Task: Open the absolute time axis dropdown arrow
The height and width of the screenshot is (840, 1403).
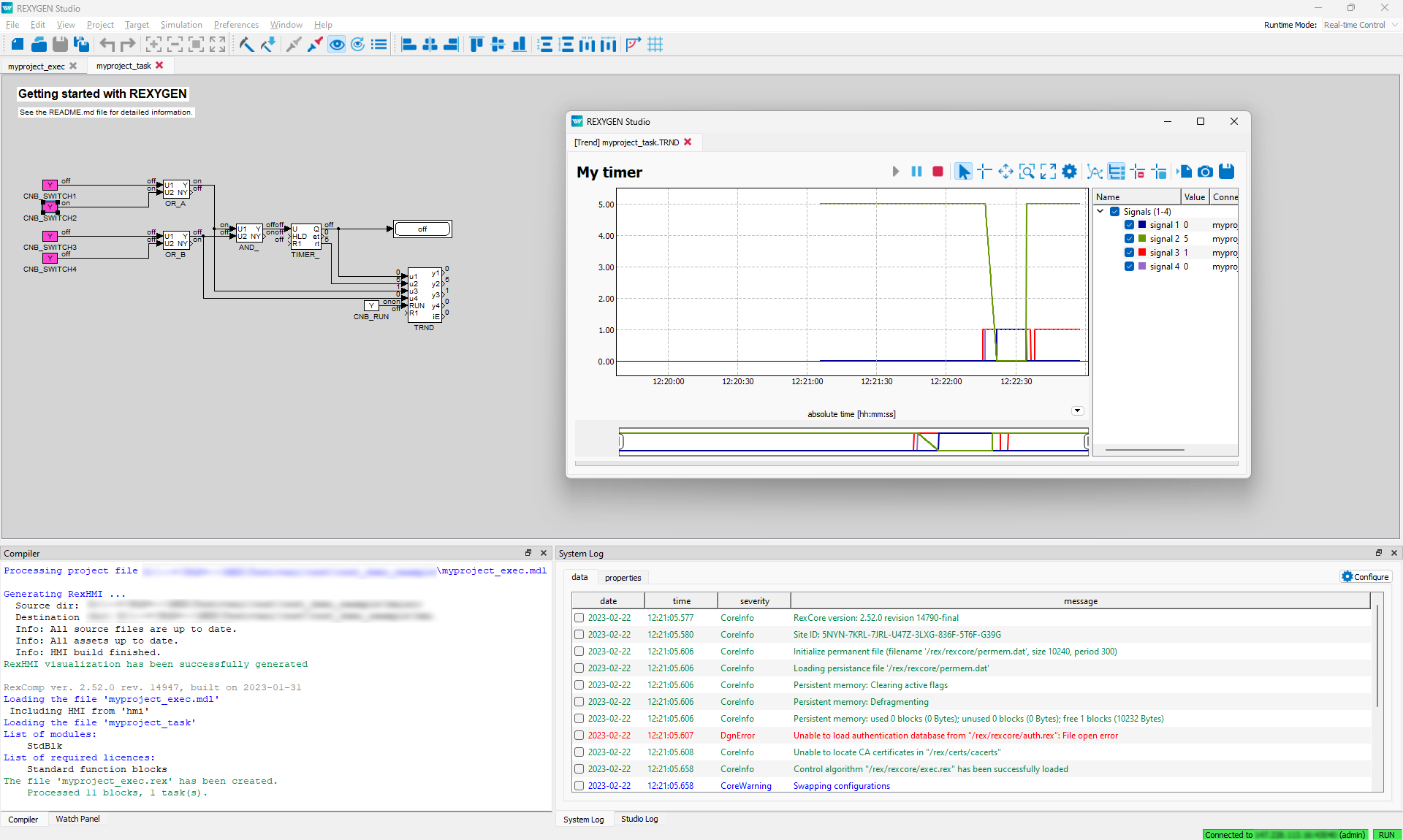Action: click(x=1077, y=411)
